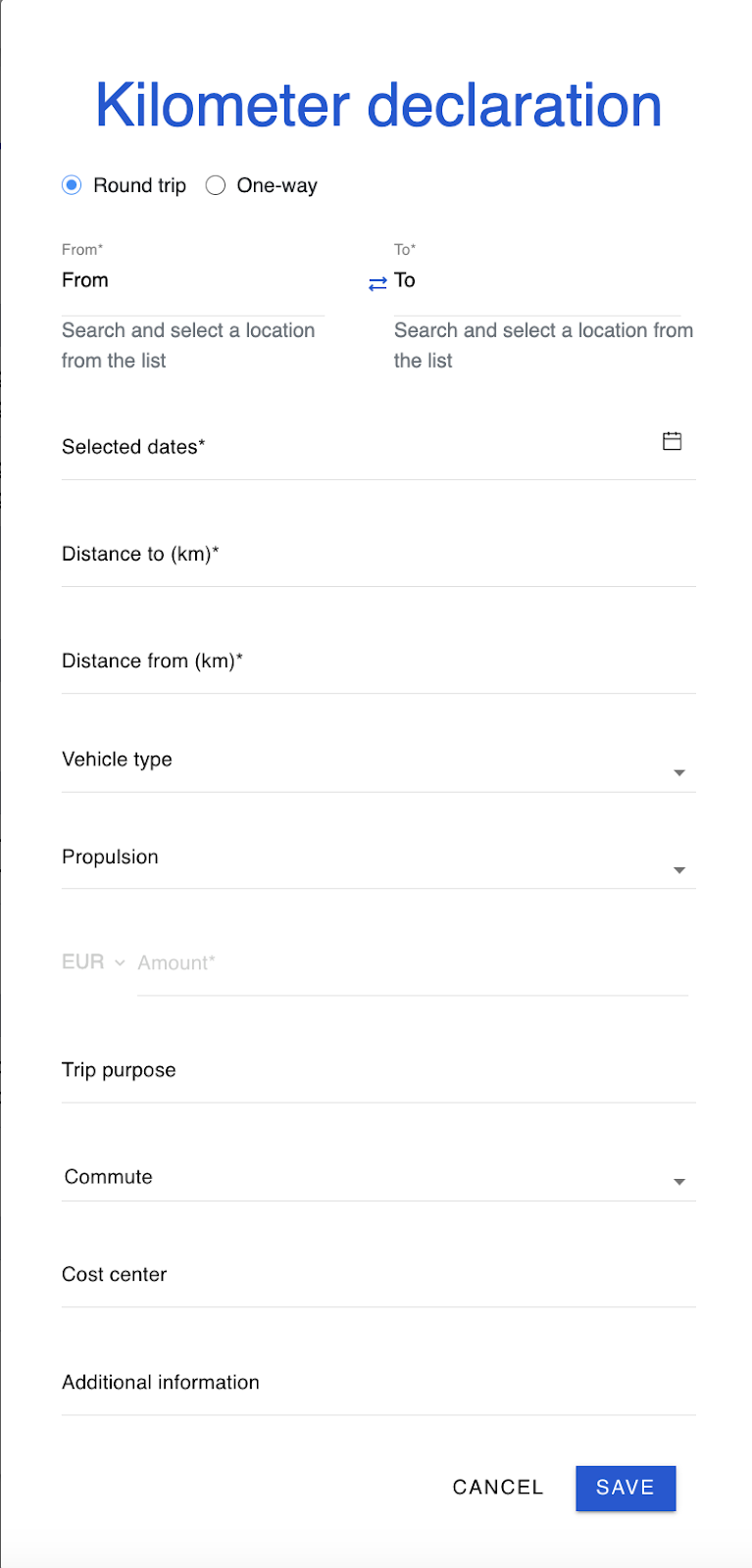752x1568 pixels.
Task: Focus the From location input field
Action: pos(193,281)
